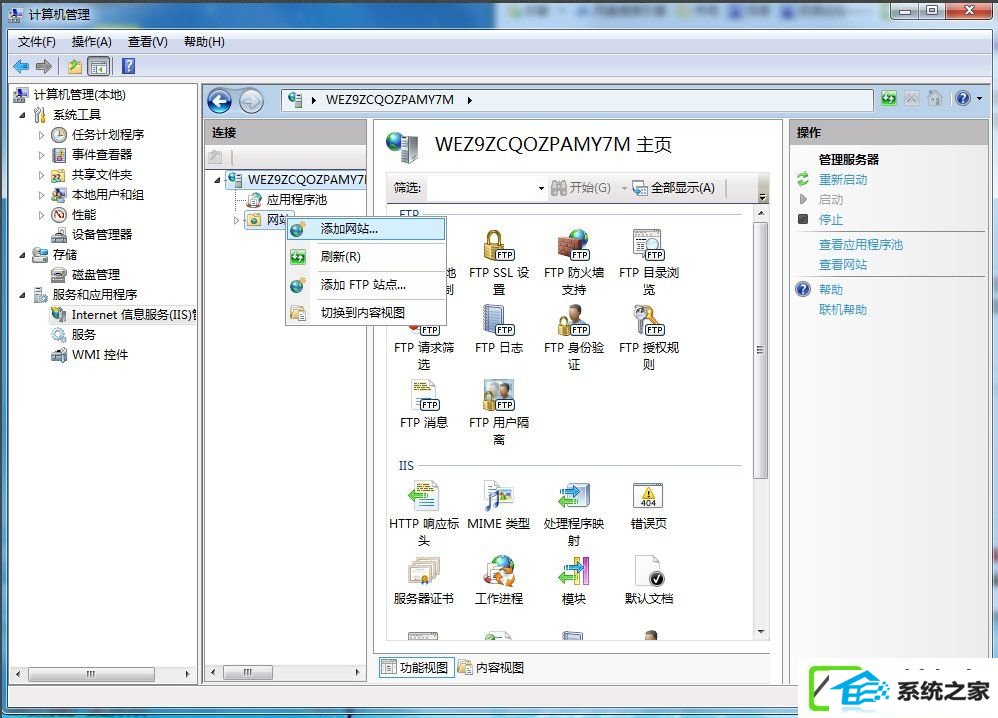
Task: Select 添加网站... from context menu
Action: click(x=366, y=229)
